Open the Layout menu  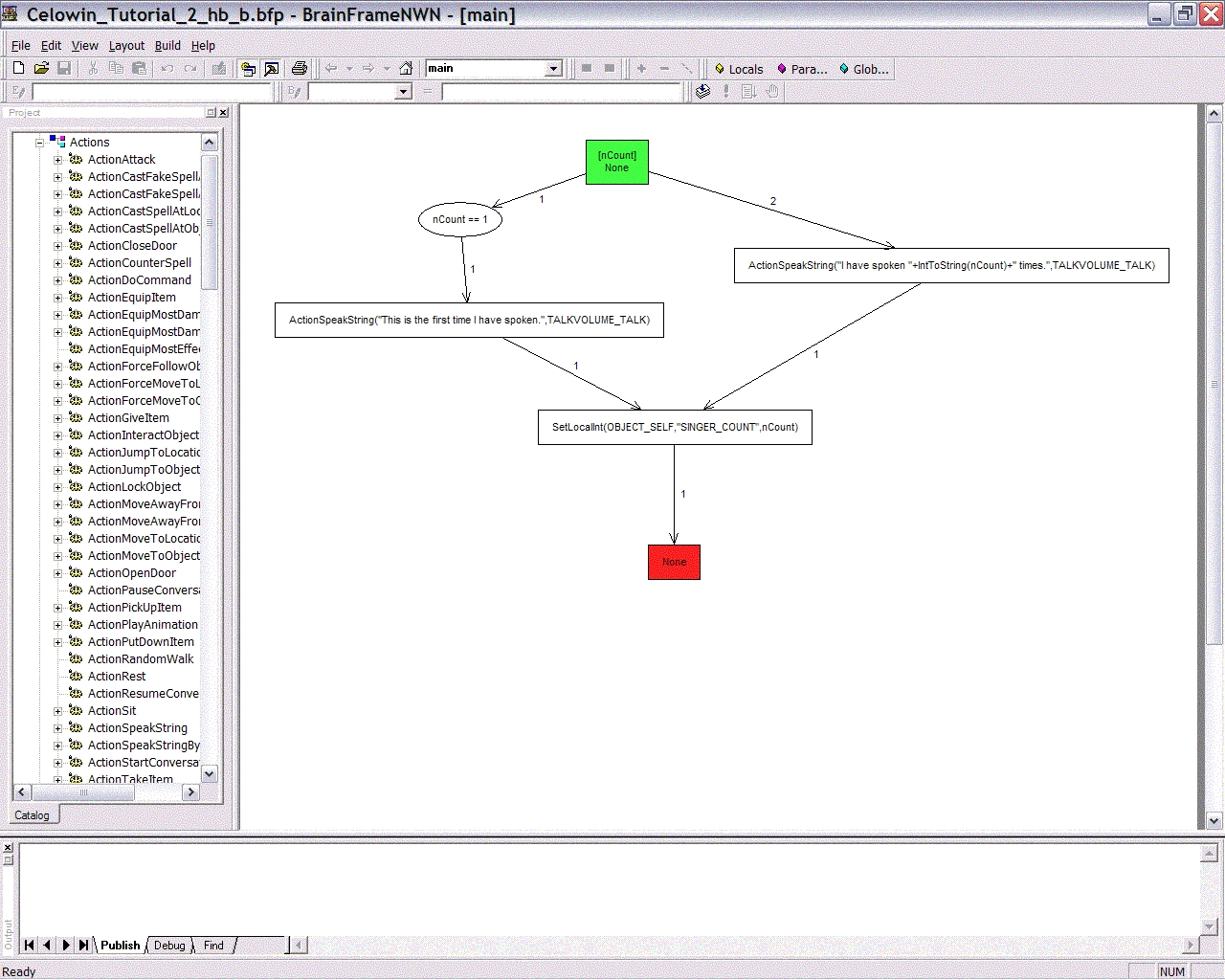tap(126, 45)
